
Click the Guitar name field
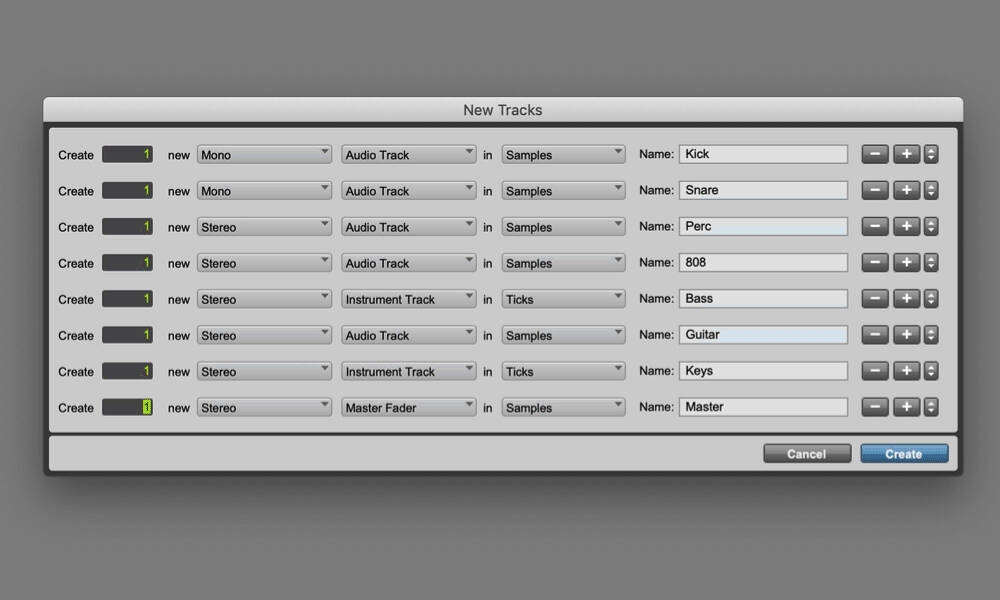click(763, 335)
